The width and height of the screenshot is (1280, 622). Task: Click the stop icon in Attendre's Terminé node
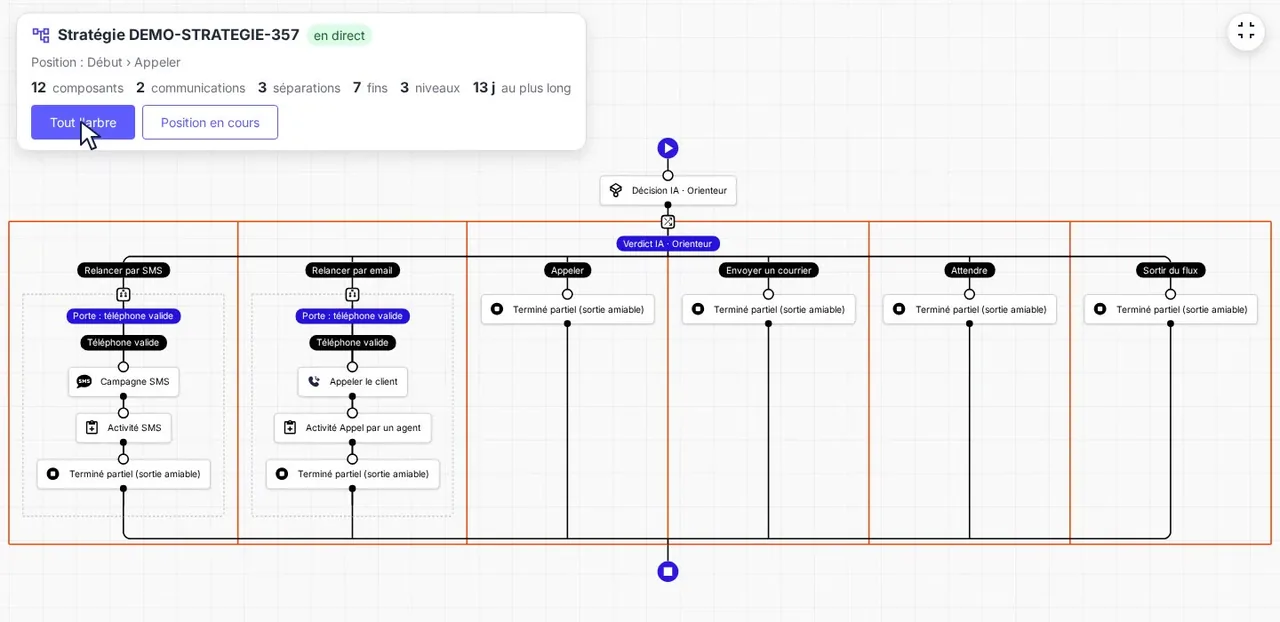[x=899, y=309]
